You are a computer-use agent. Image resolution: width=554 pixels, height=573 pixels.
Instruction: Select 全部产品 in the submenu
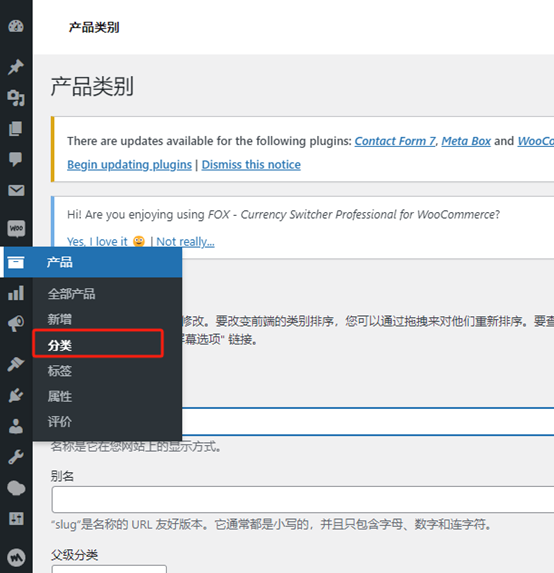tap(71, 294)
